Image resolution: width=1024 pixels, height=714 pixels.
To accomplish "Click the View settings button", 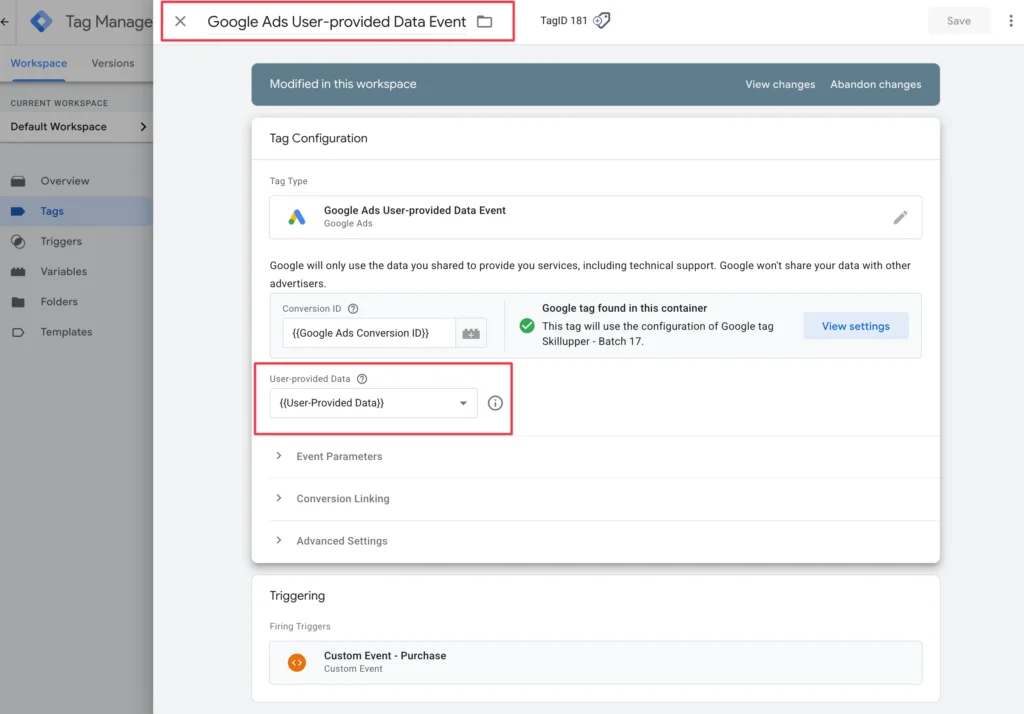I will tap(855, 326).
